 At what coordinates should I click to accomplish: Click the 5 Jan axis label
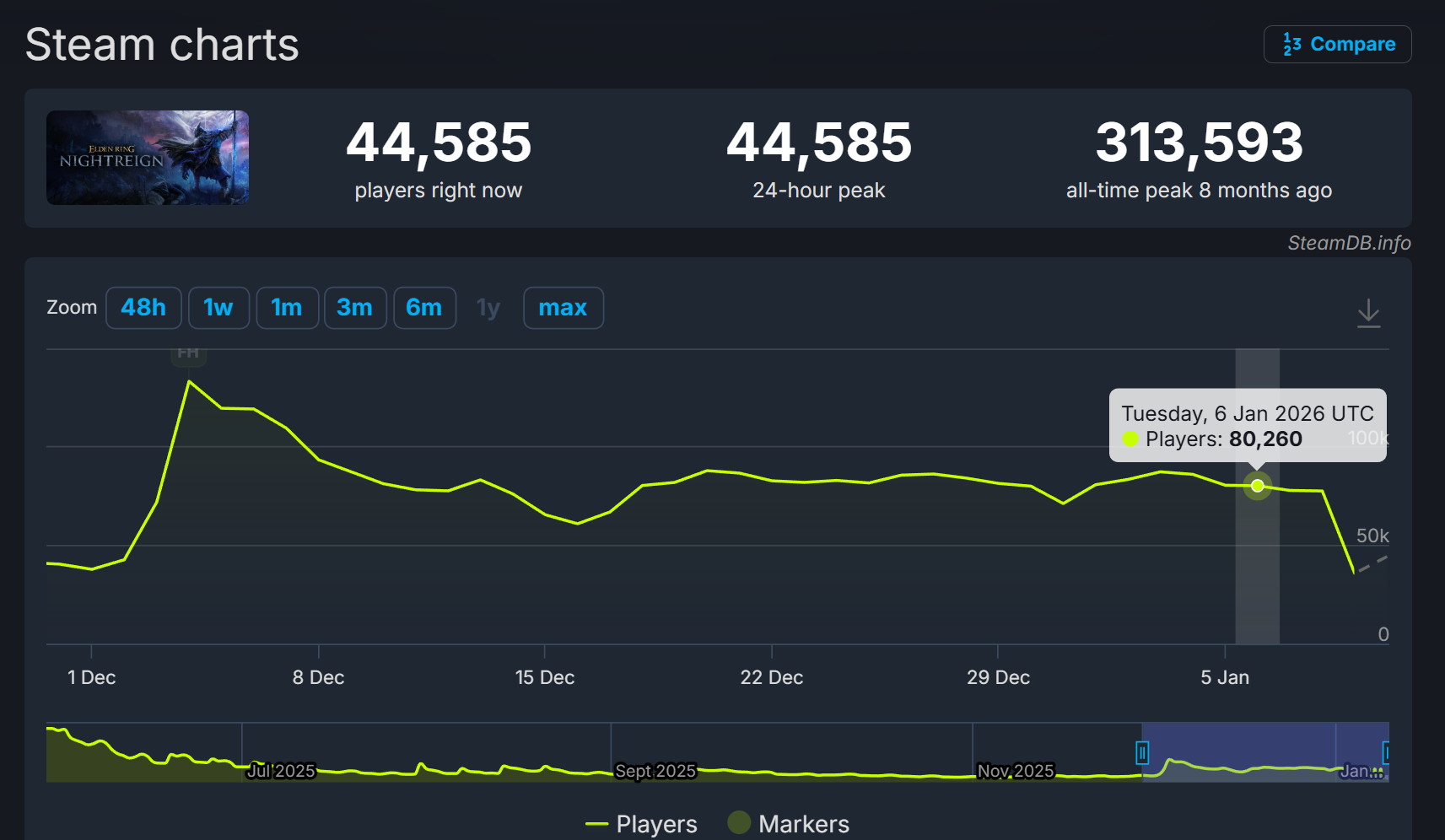[x=1225, y=677]
